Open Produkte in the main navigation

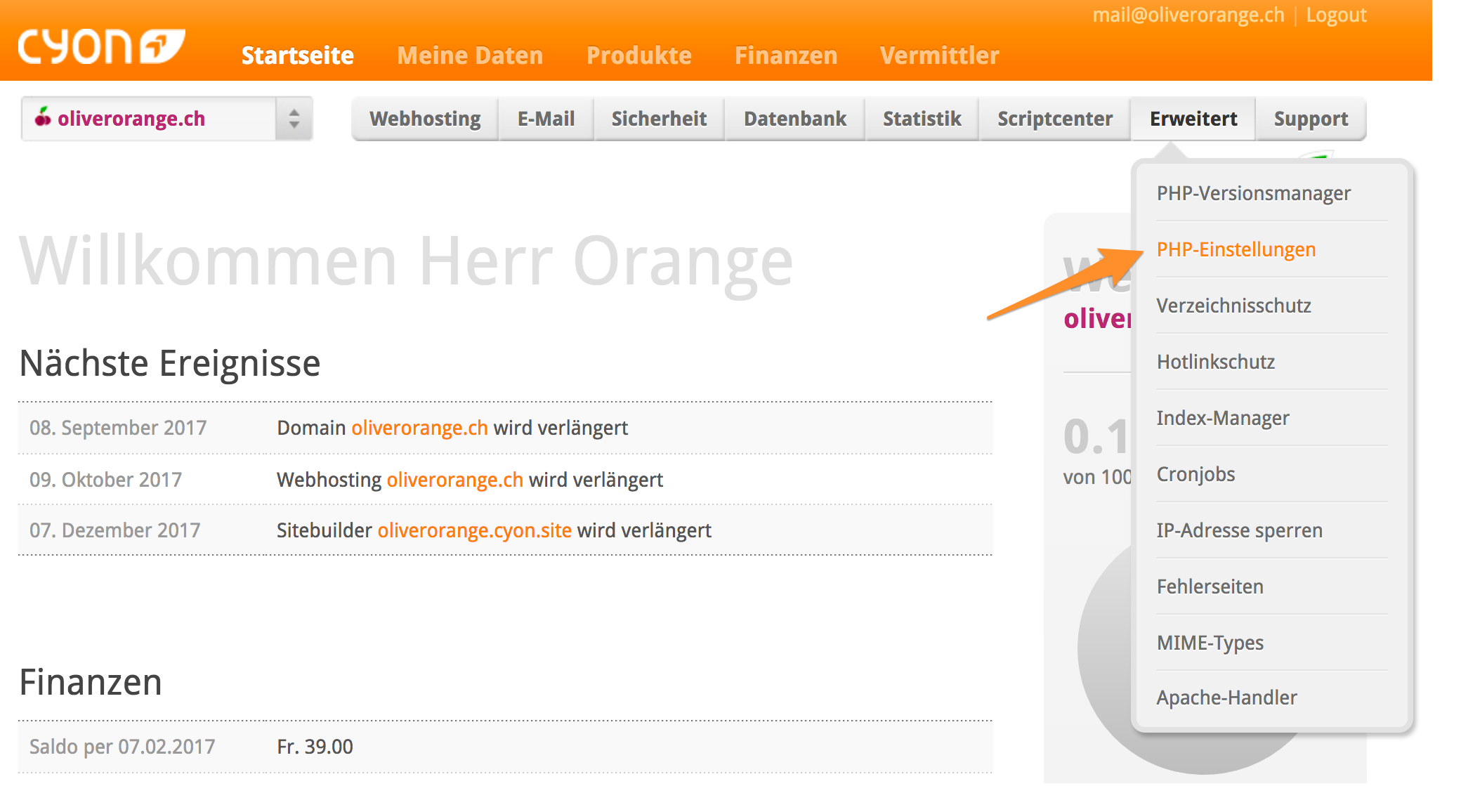(639, 55)
